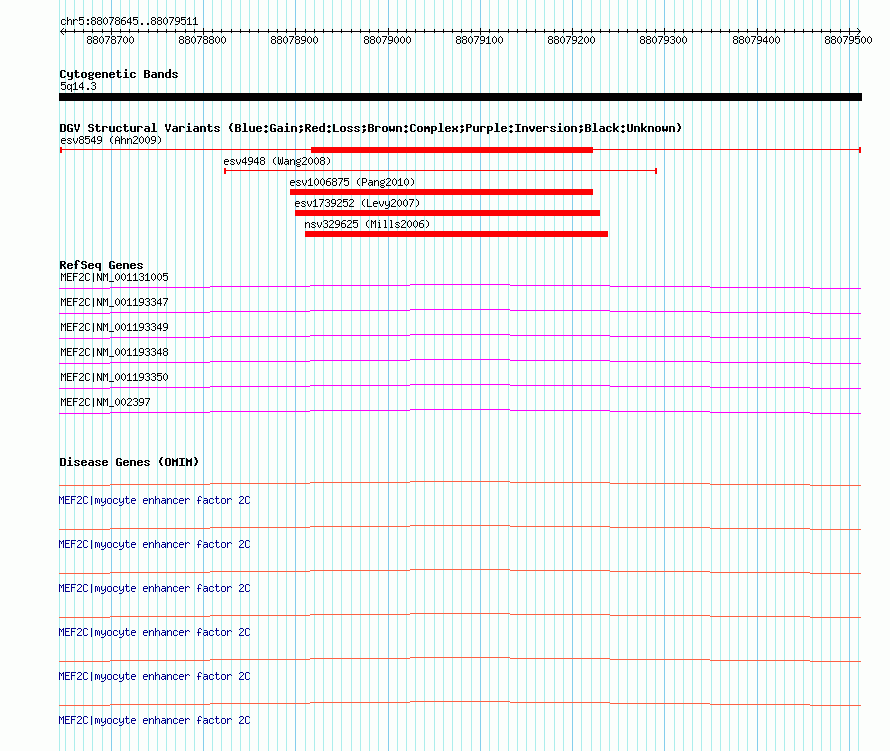This screenshot has width=890, height=751.
Task: Select transcript MEF2C|NM_001193348
Action: (114, 353)
